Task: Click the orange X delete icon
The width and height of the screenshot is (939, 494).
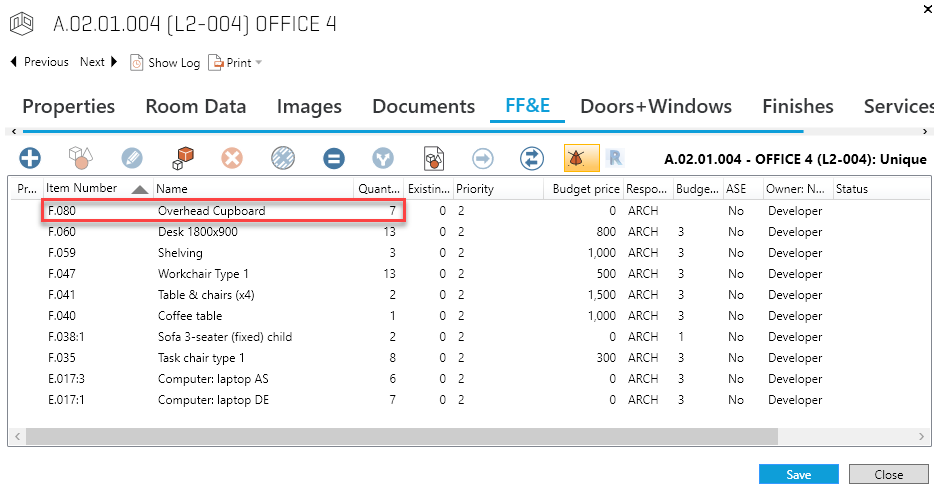Action: pos(232,158)
